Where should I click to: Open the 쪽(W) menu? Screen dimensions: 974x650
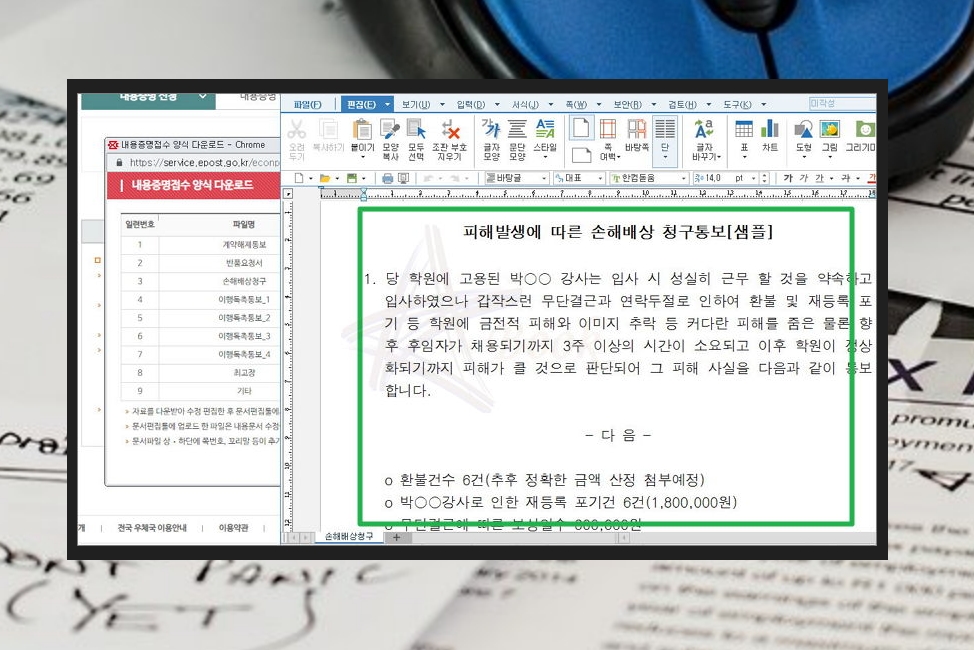point(576,104)
